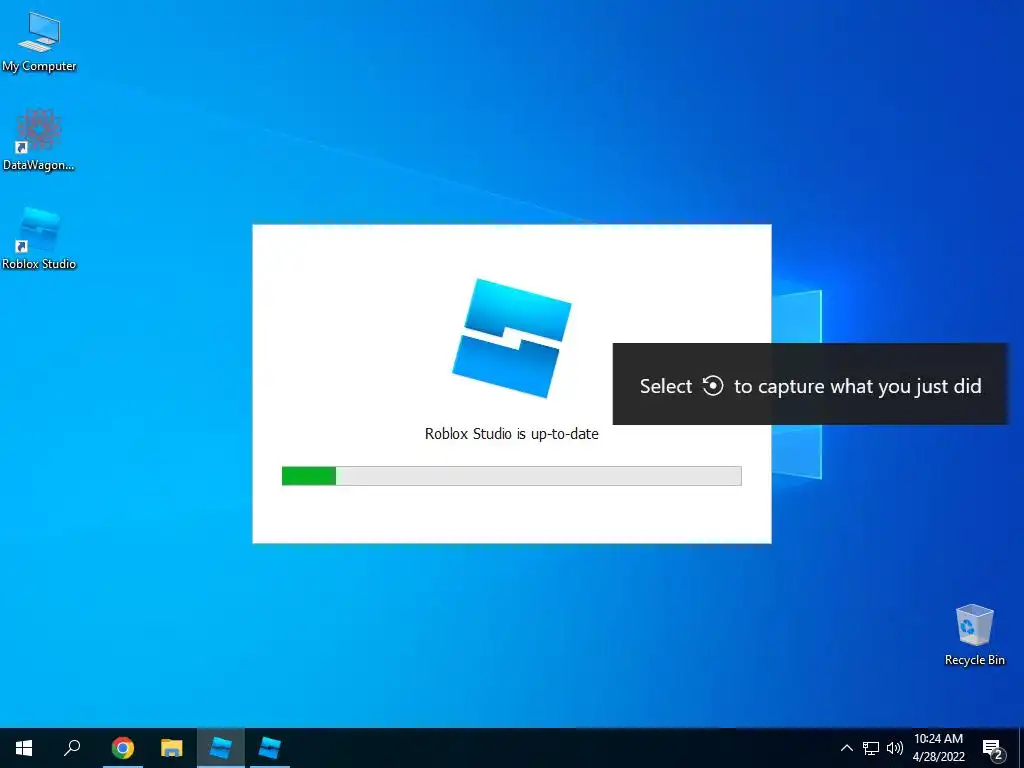Open the clock showing 10:24 AM
The image size is (1024, 768).
[938, 748]
